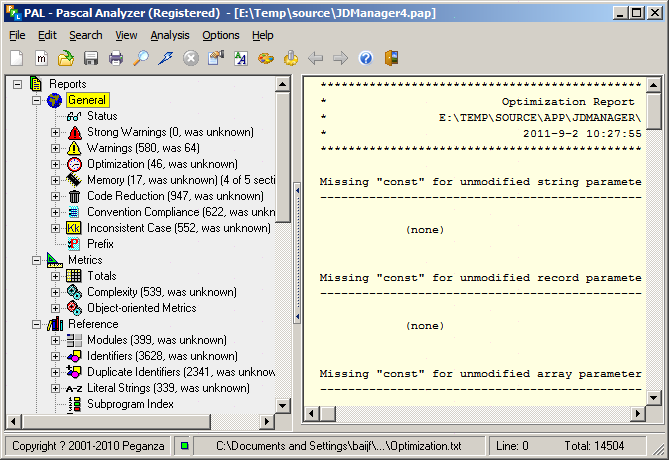
Task: Open the Edit menu
Action: (x=47, y=35)
